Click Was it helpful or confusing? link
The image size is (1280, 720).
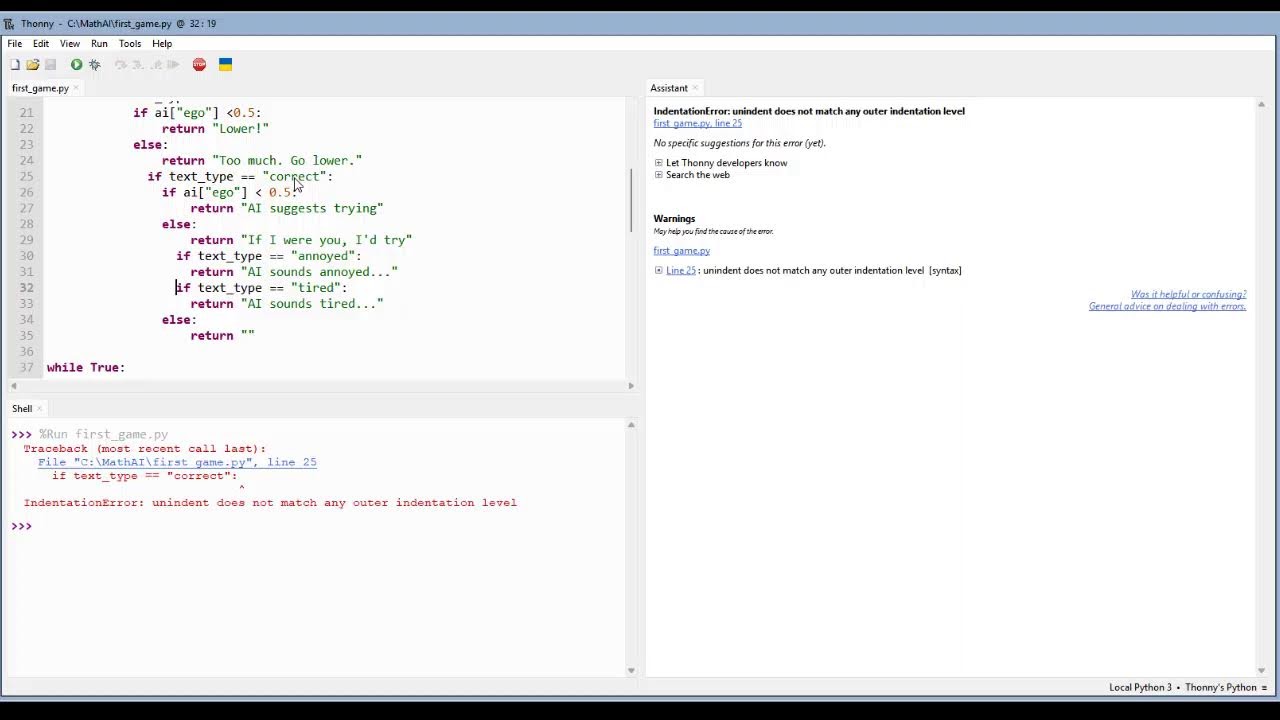click(x=1188, y=295)
